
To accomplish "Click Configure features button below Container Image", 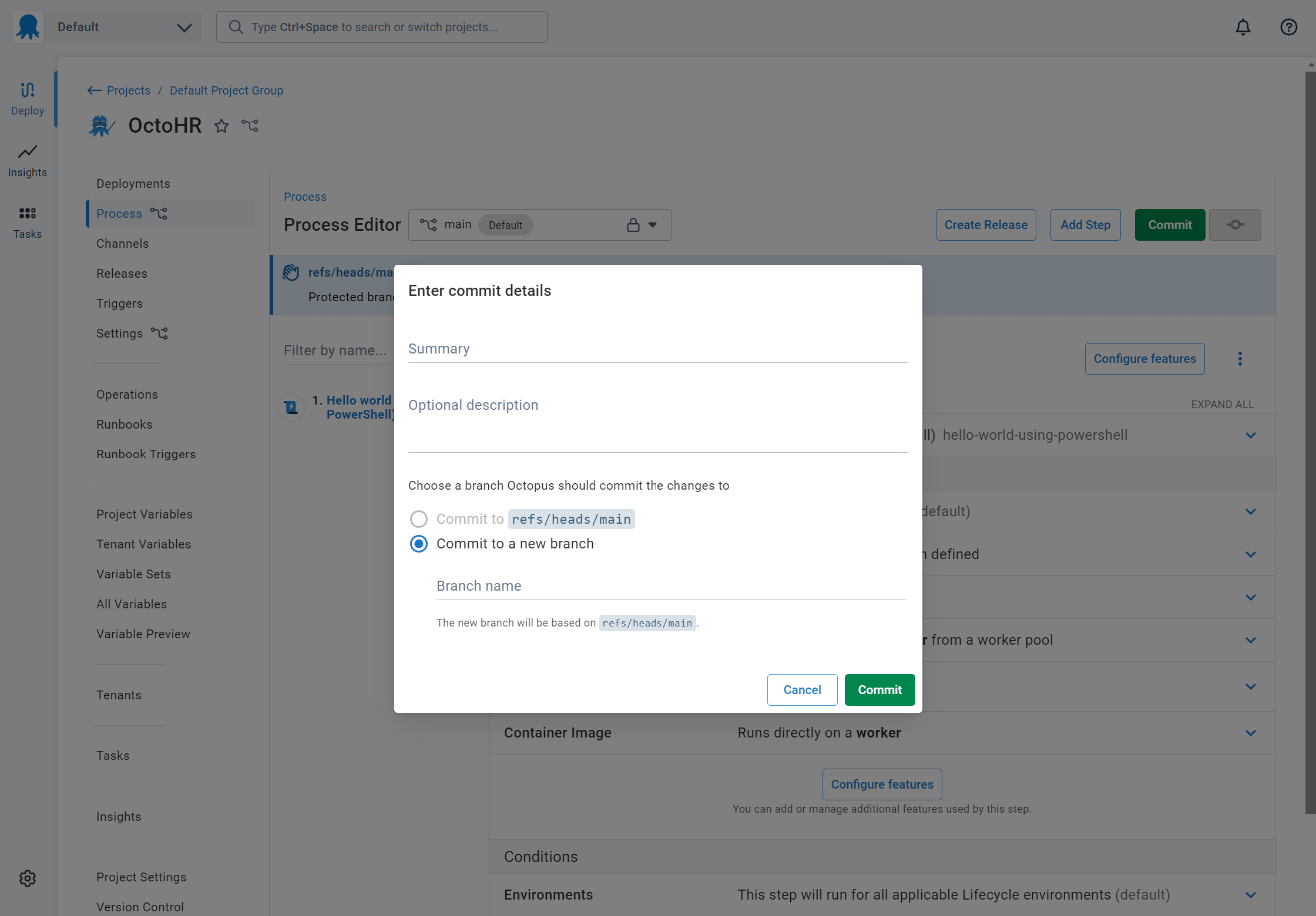I will point(882,784).
